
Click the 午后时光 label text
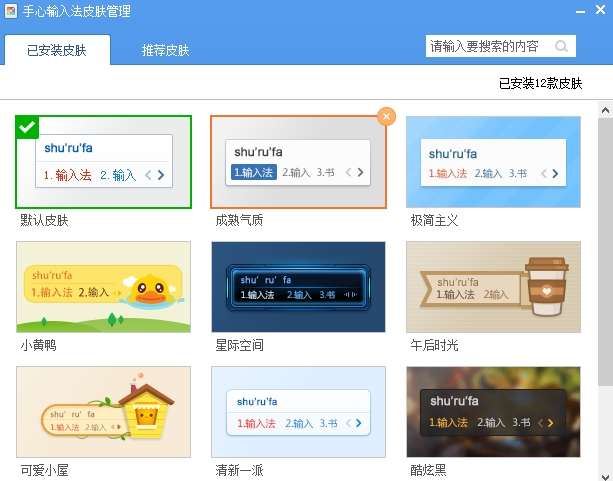click(x=434, y=345)
